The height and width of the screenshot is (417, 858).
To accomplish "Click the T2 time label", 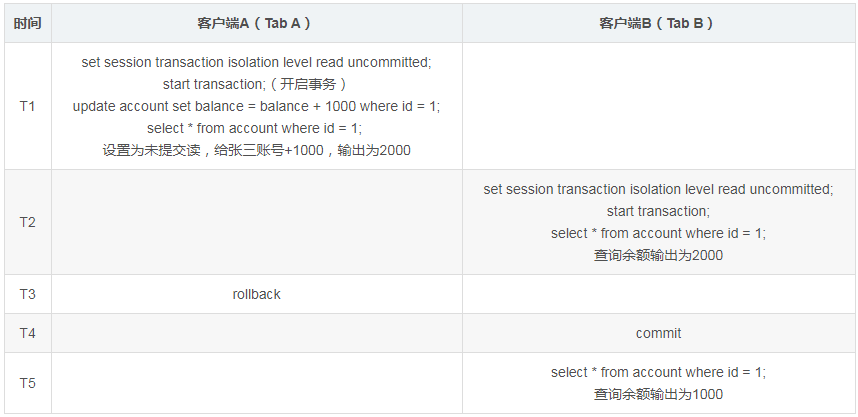I will click(x=28, y=222).
